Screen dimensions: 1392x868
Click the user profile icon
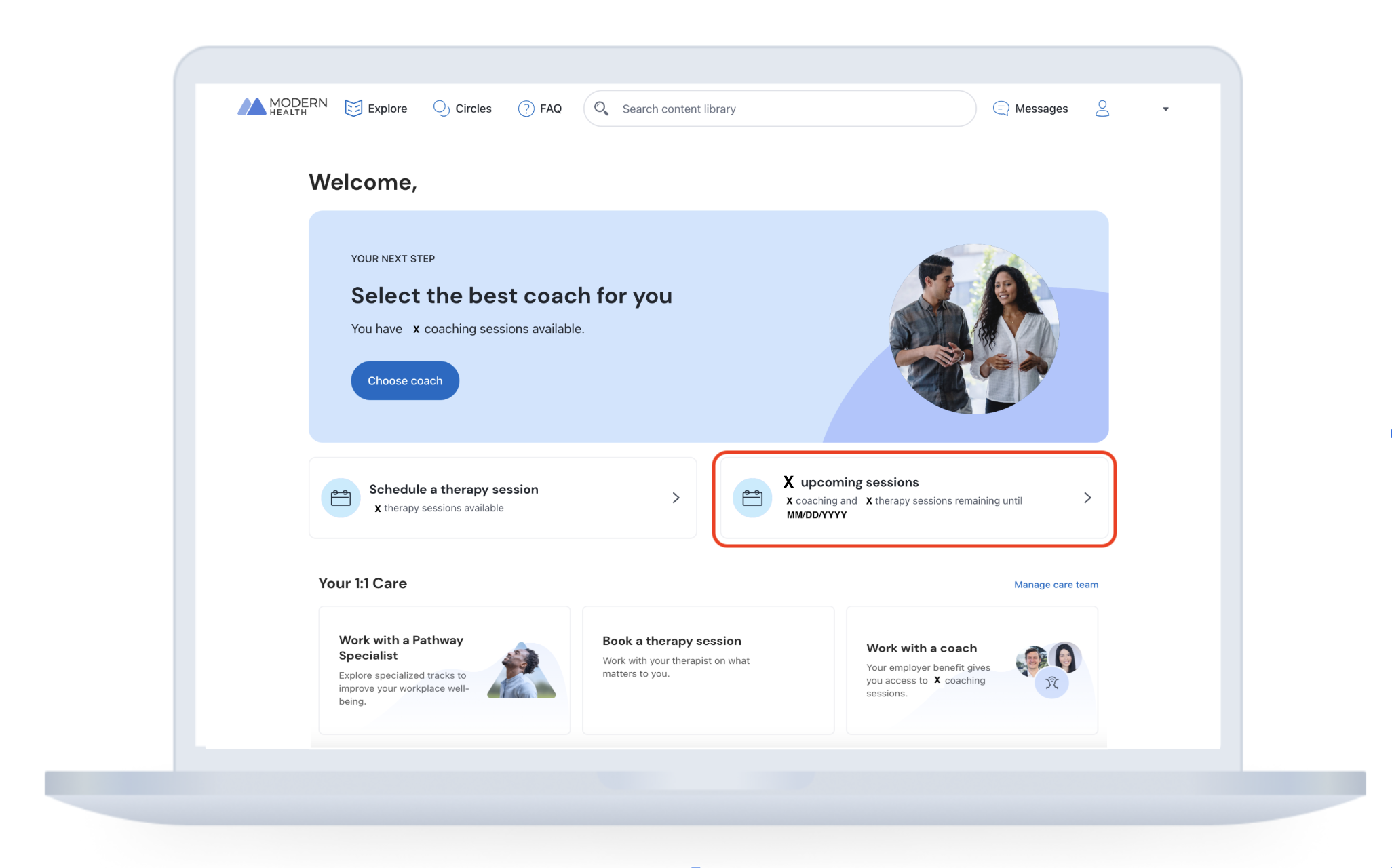[x=1102, y=108]
